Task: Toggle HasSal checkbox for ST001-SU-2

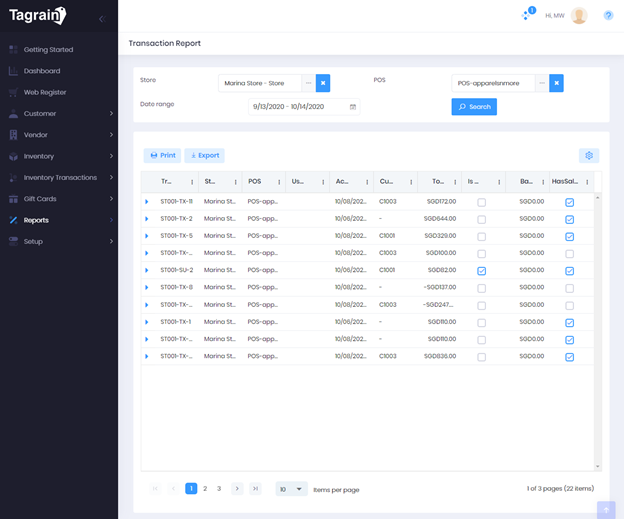Action: (x=569, y=271)
